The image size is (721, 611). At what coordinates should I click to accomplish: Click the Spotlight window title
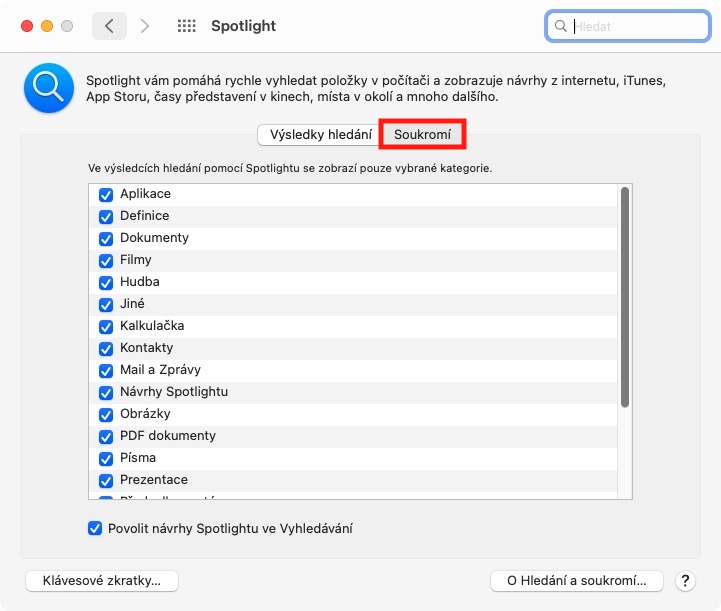(243, 26)
